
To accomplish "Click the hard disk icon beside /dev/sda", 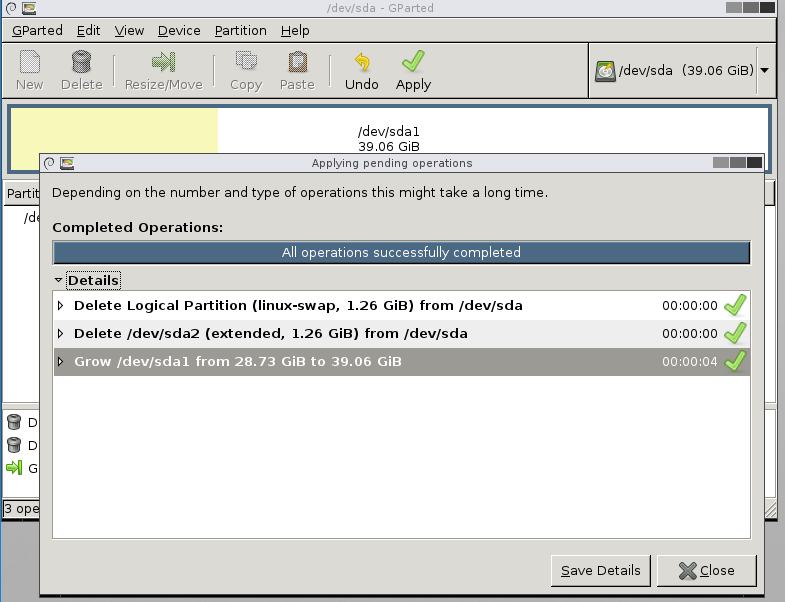I will (605, 71).
